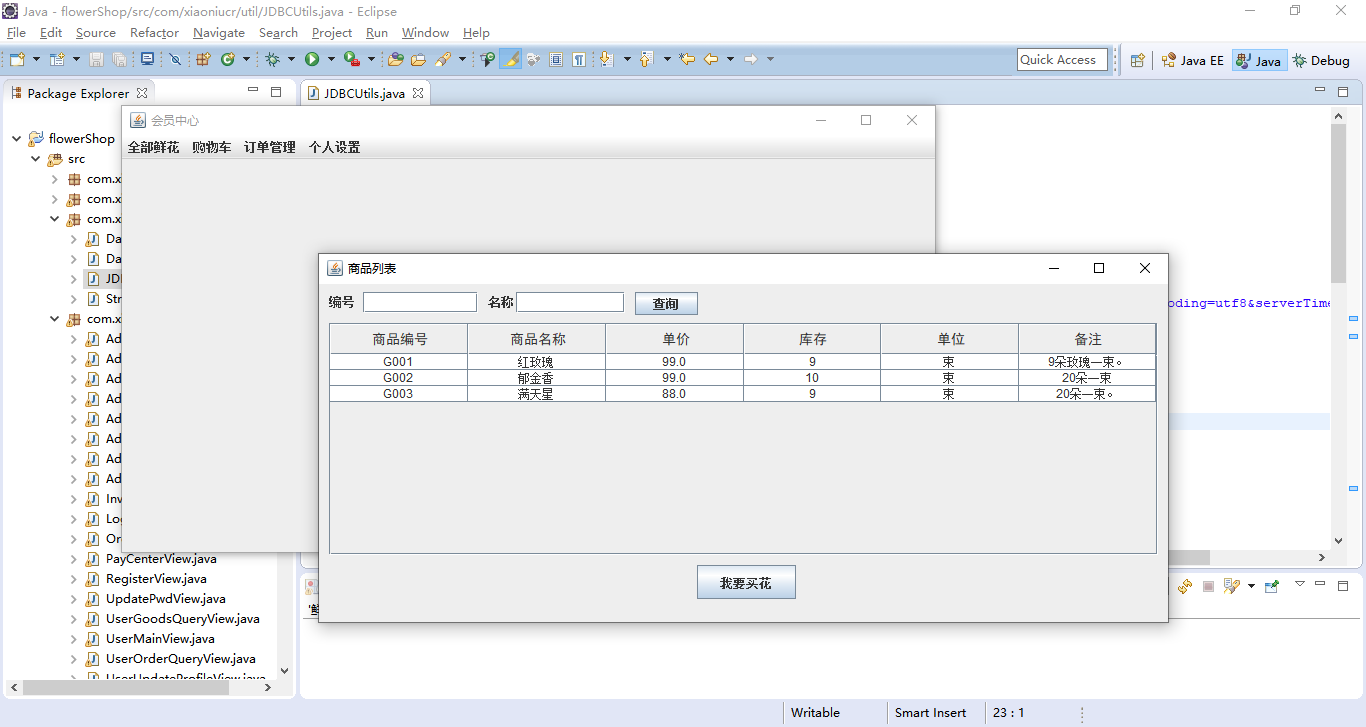Viewport: 1366px width, 727px height.
Task: Click the Back navigation arrow icon
Action: click(x=711, y=60)
